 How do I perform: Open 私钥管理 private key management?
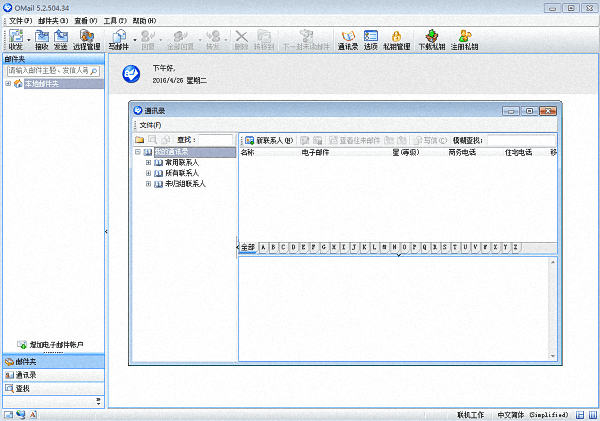tap(398, 40)
